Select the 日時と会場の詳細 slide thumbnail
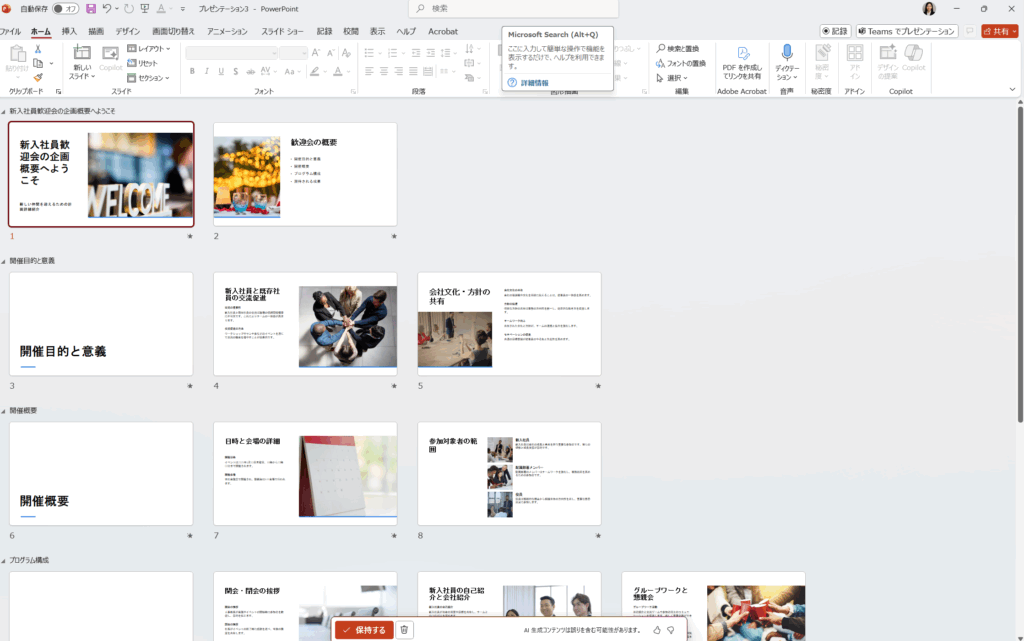 [305, 474]
